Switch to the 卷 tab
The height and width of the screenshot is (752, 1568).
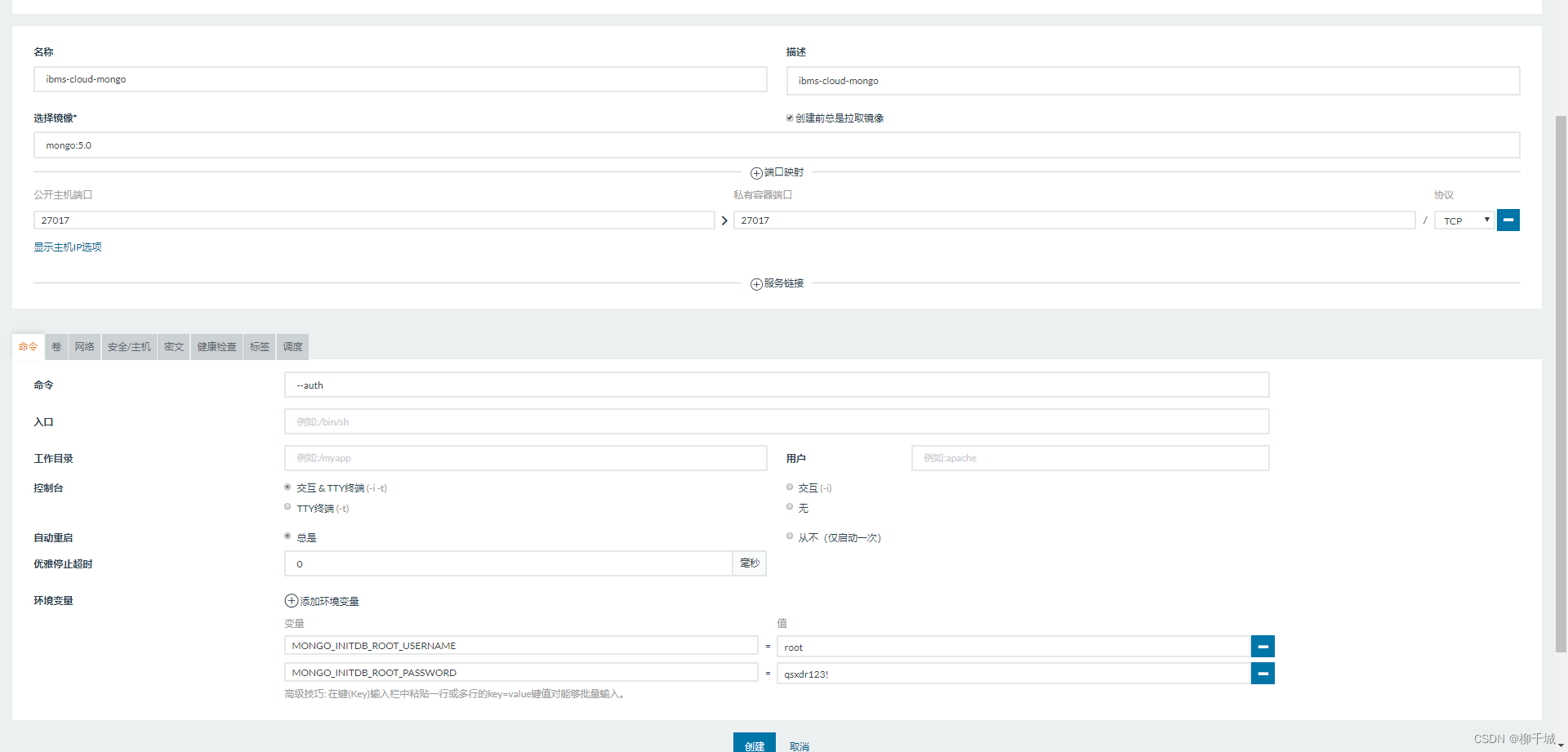tap(56, 347)
